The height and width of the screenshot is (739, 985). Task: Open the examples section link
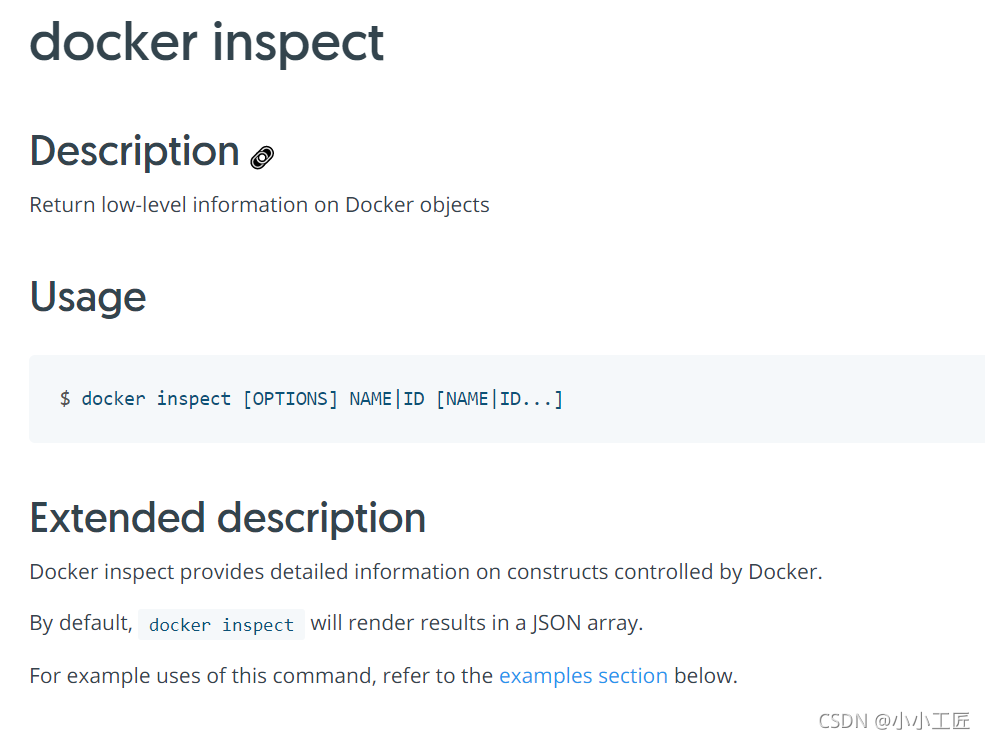coord(583,676)
